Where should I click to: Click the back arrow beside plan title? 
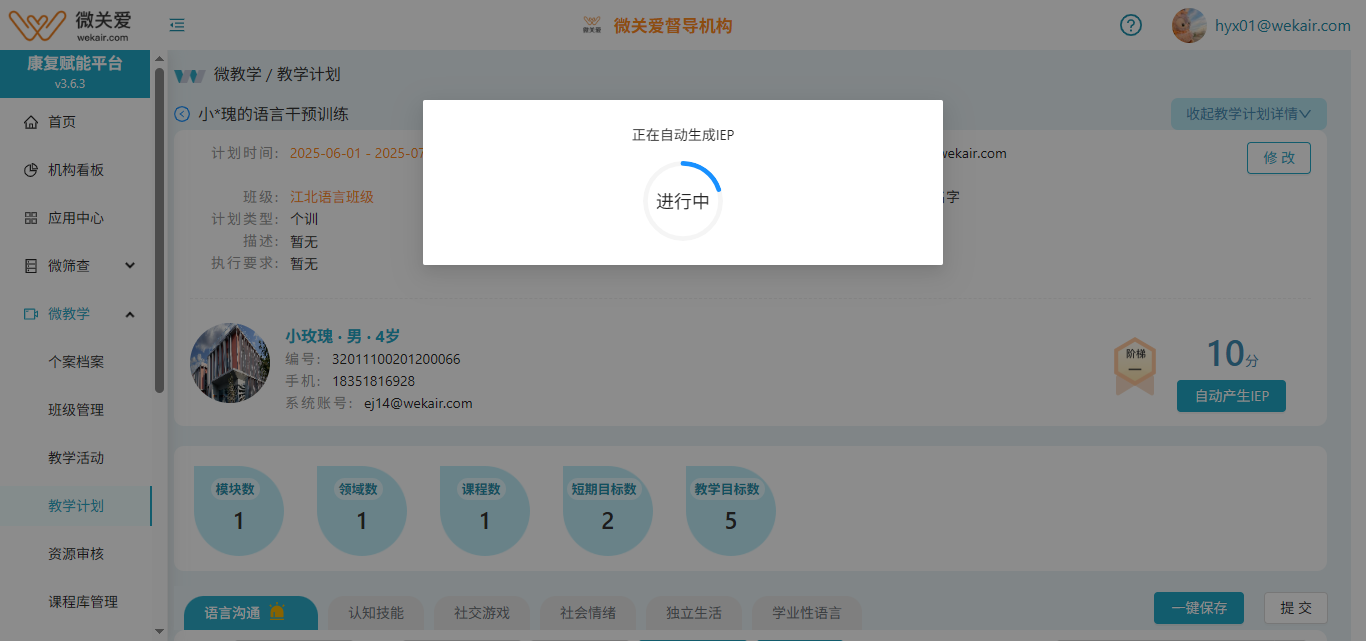(182, 114)
